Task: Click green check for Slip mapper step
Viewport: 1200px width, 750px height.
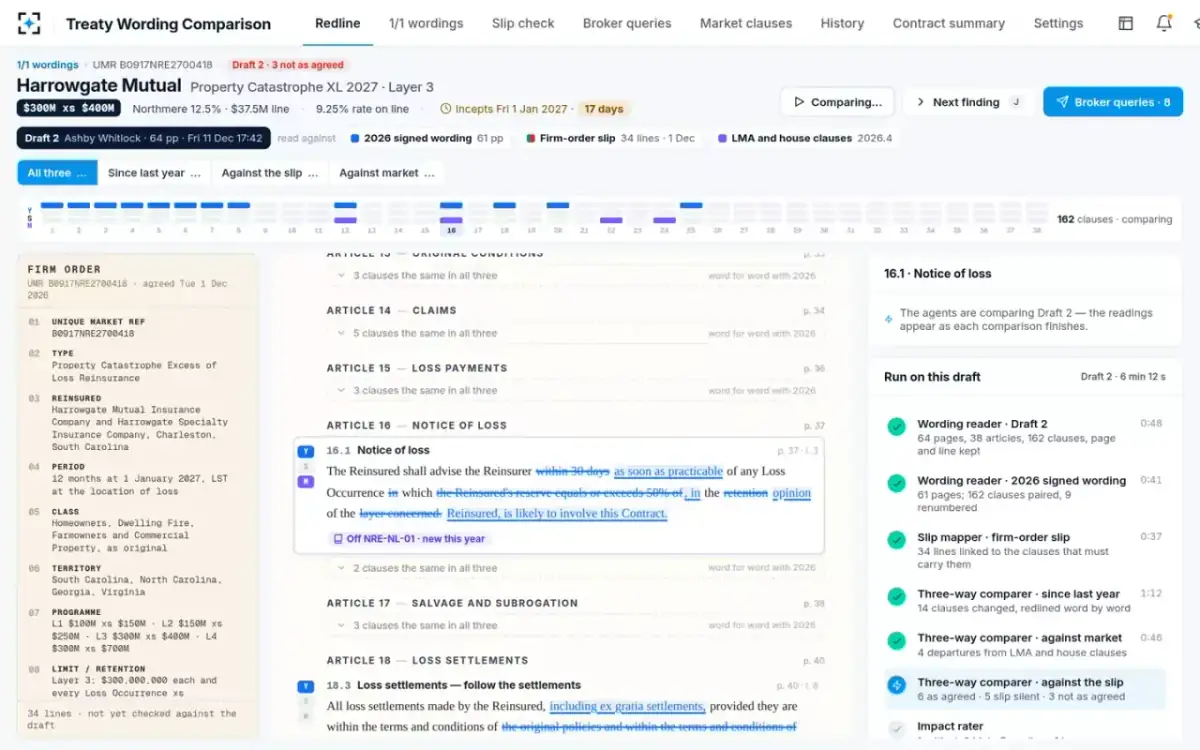Action: (897, 540)
